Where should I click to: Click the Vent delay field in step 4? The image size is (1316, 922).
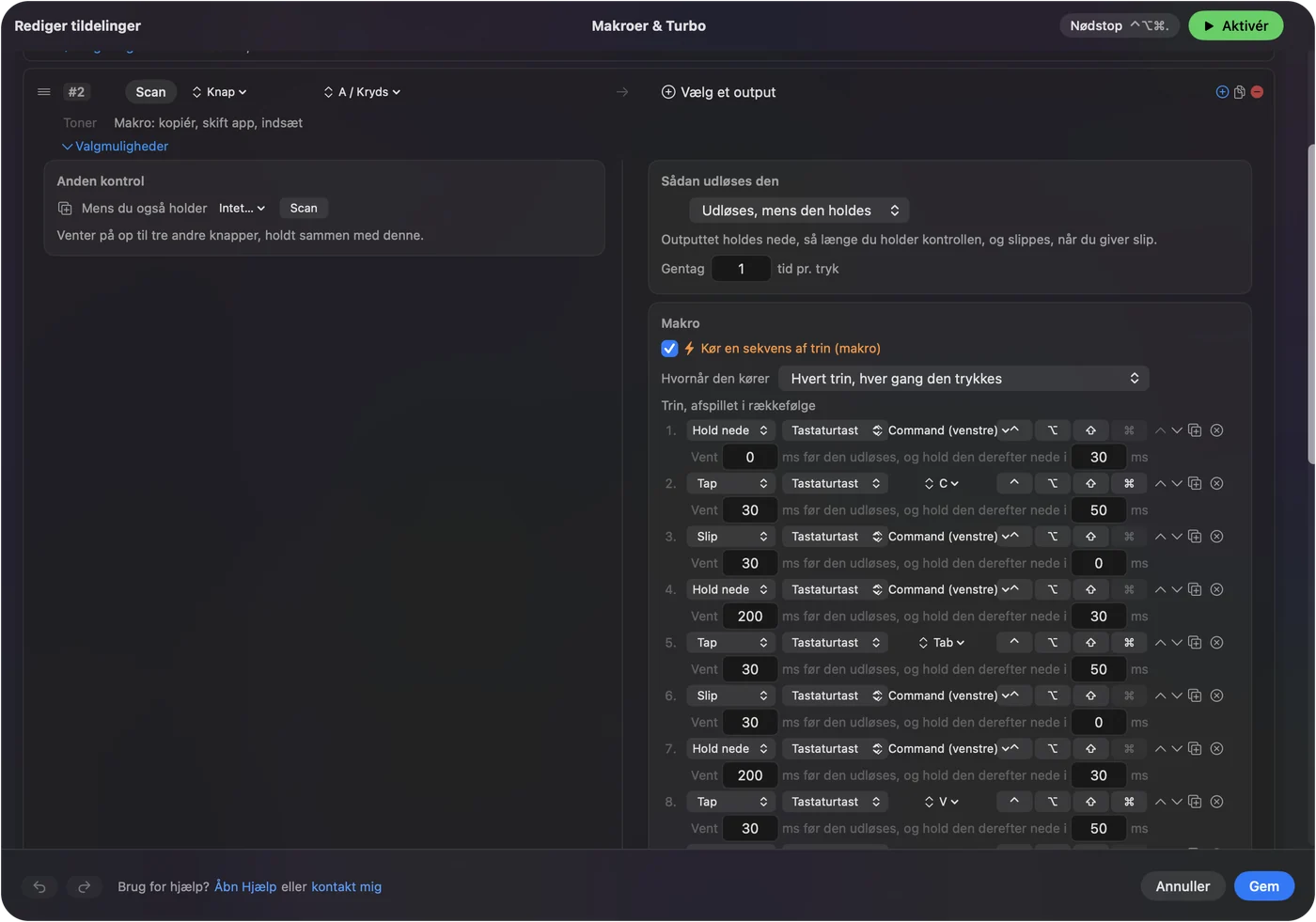click(750, 617)
